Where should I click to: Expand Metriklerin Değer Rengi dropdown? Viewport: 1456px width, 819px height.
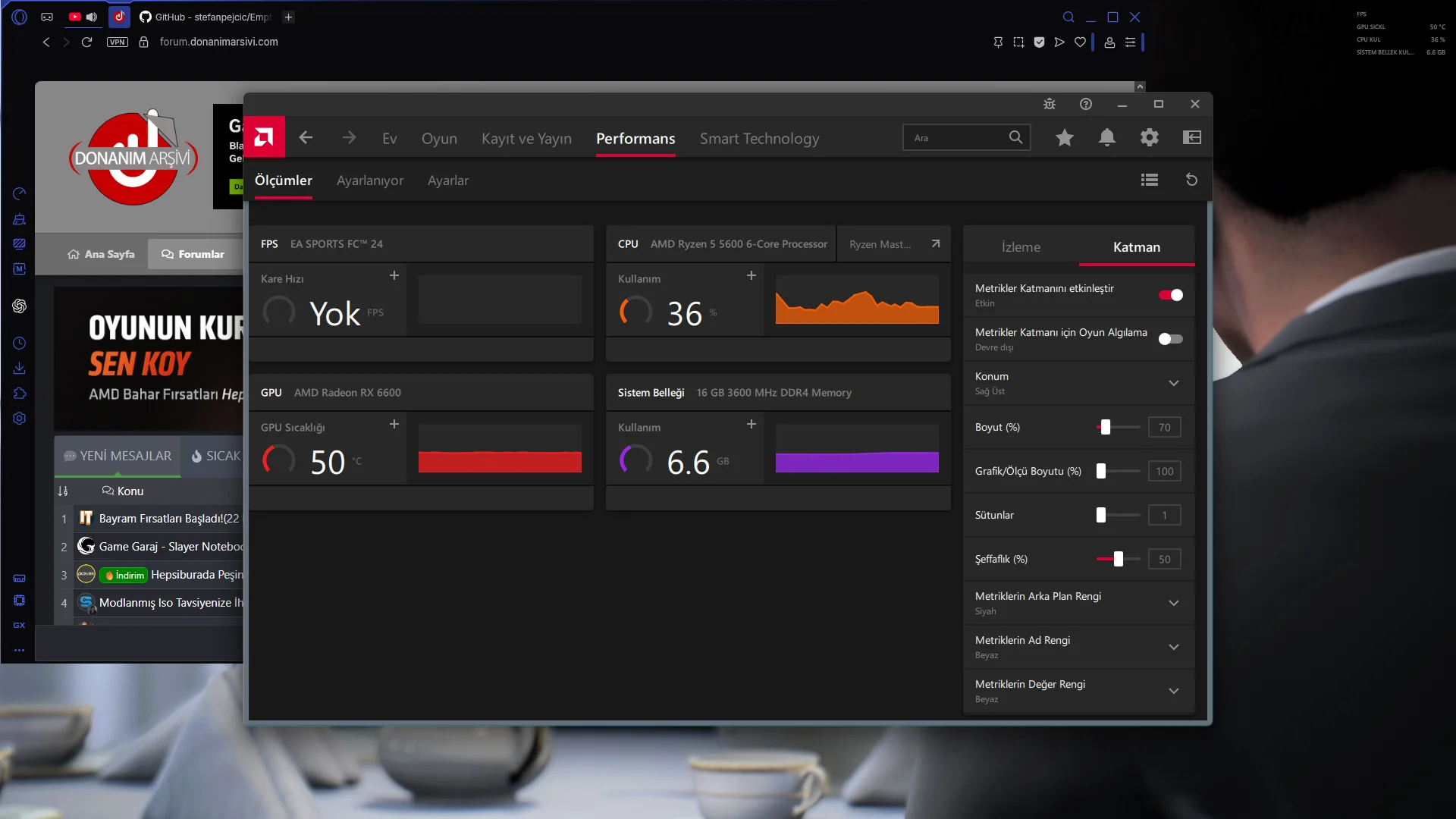(1174, 691)
